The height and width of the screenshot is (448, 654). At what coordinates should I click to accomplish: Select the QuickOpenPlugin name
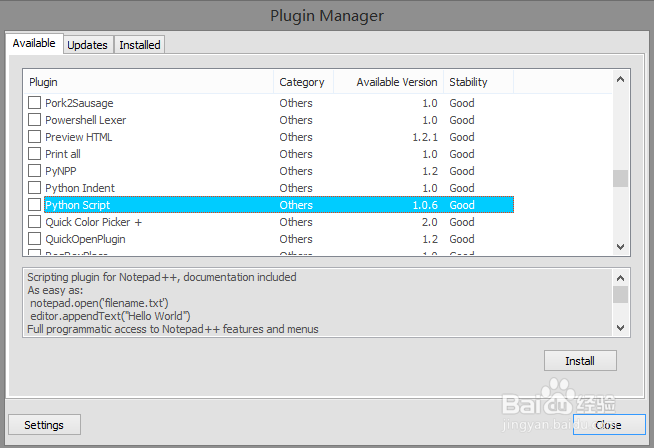pos(86,239)
